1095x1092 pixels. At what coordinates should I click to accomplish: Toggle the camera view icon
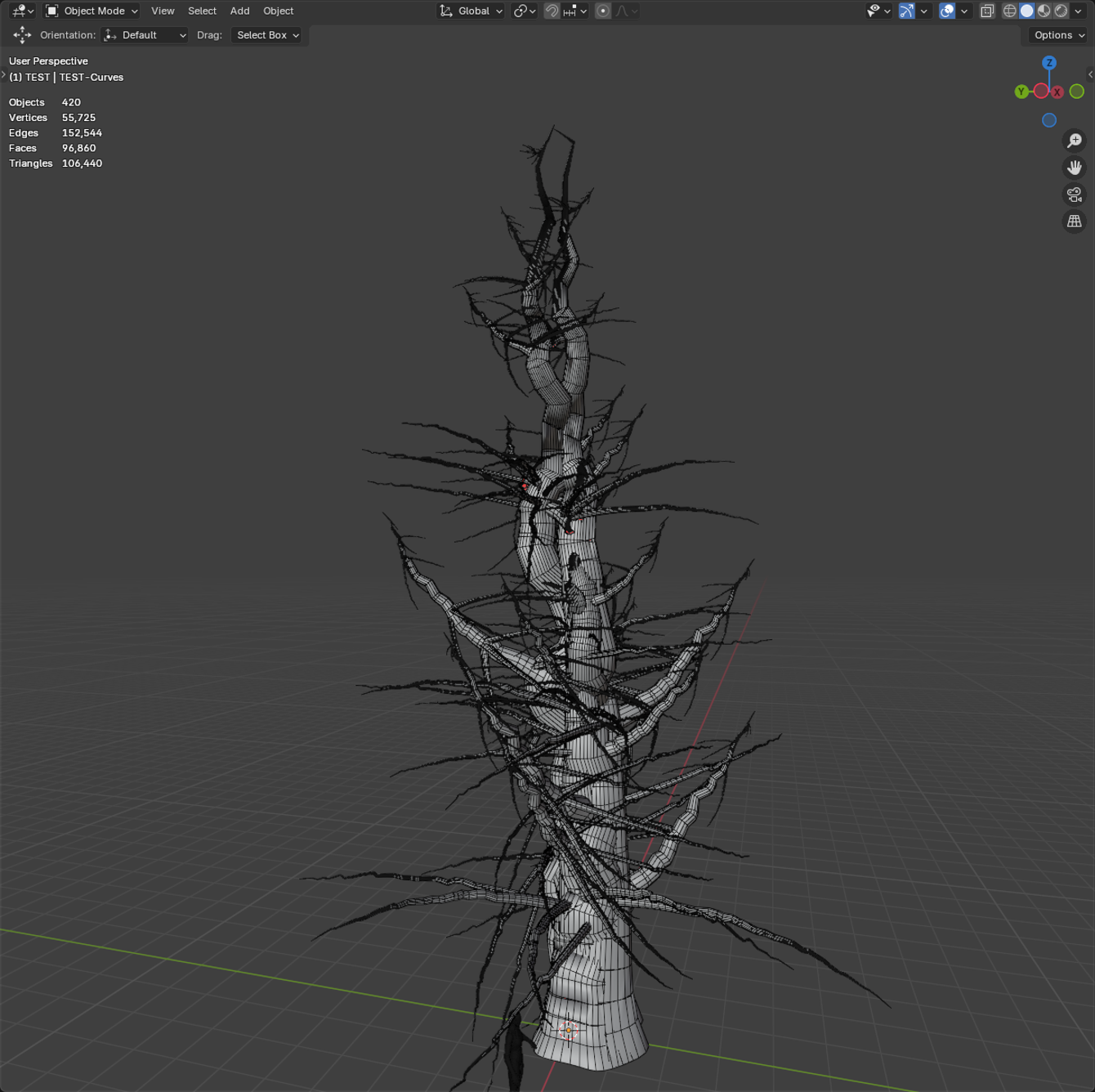click(x=1074, y=195)
